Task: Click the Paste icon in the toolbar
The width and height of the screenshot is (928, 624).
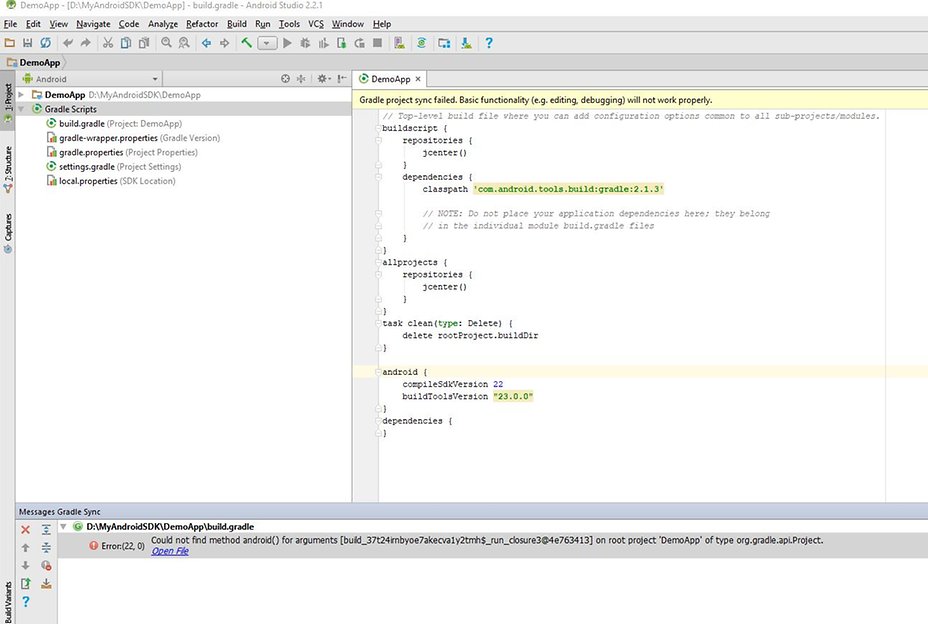Action: [x=144, y=43]
